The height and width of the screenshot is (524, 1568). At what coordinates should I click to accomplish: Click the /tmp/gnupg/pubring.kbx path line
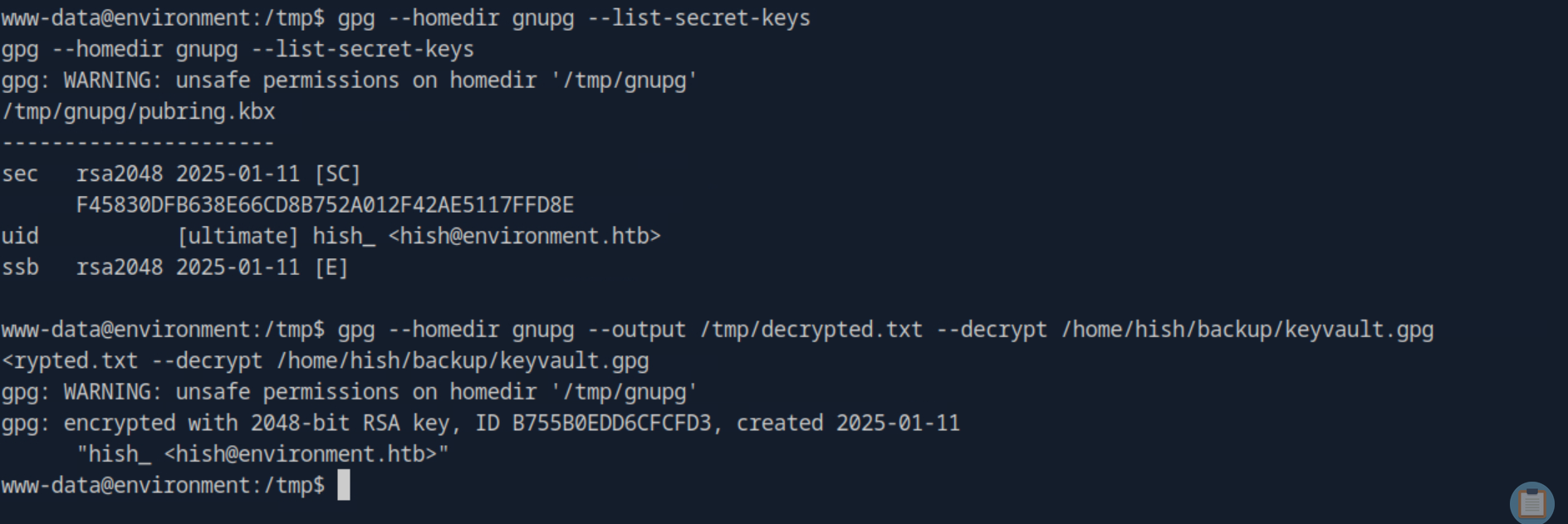pyautogui.click(x=139, y=111)
